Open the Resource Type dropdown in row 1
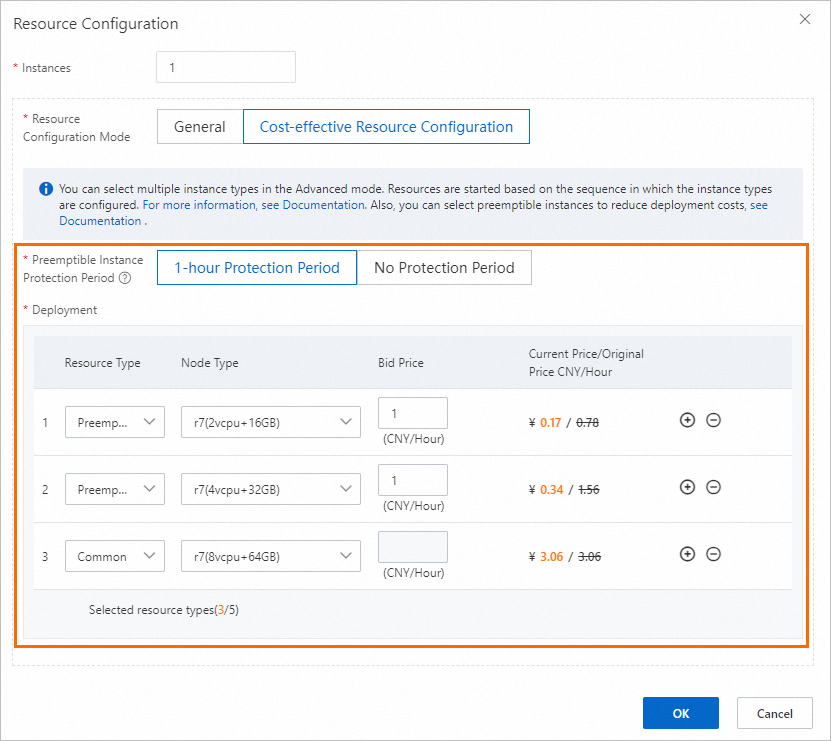The width and height of the screenshot is (831, 741). [x=114, y=422]
